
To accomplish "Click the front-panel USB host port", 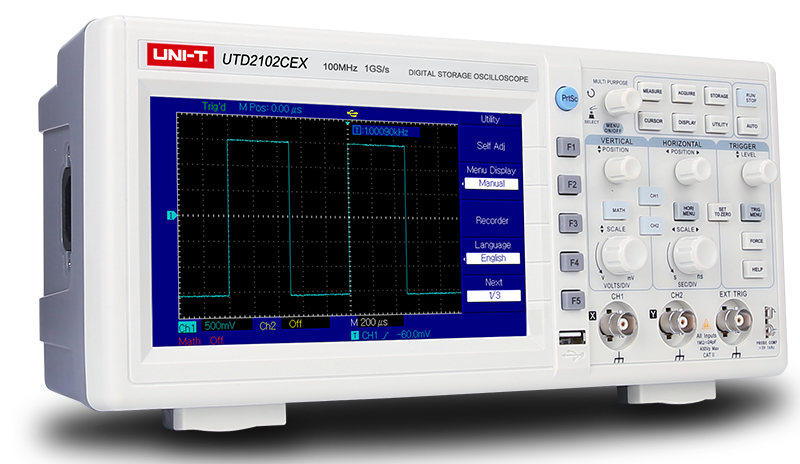I will coord(572,337).
